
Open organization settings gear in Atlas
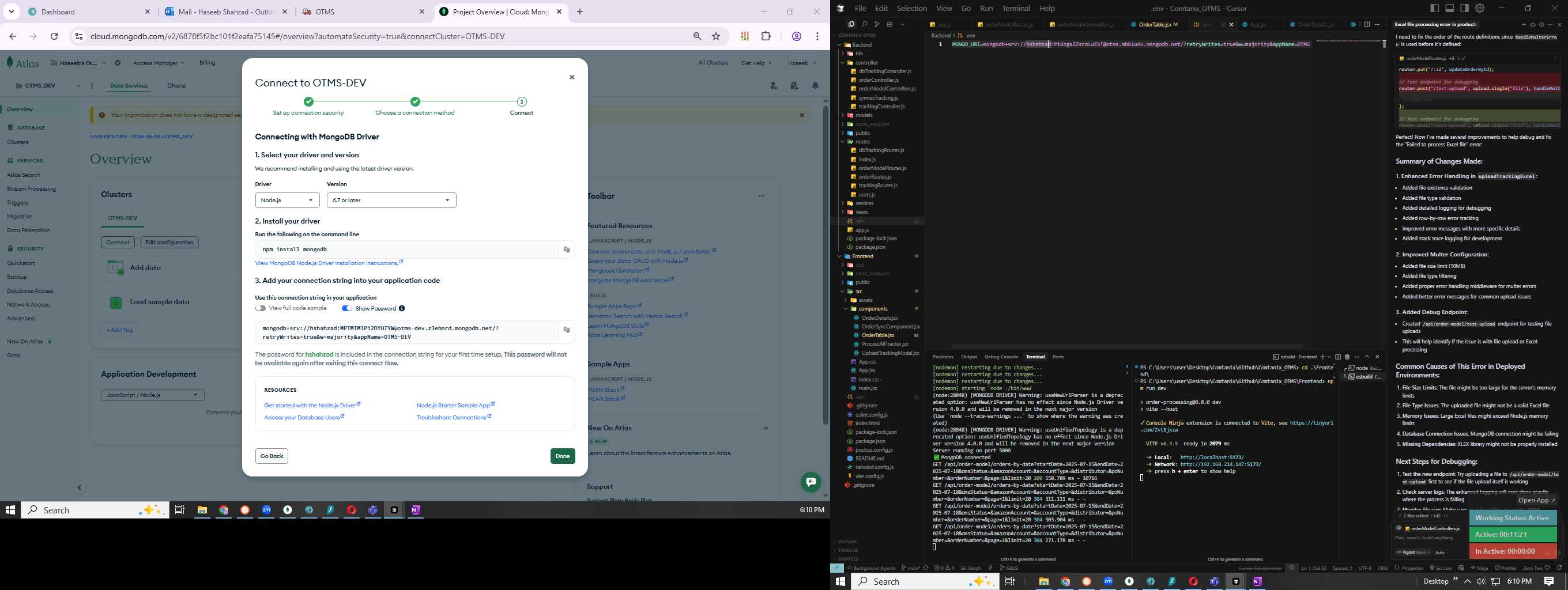tap(118, 63)
